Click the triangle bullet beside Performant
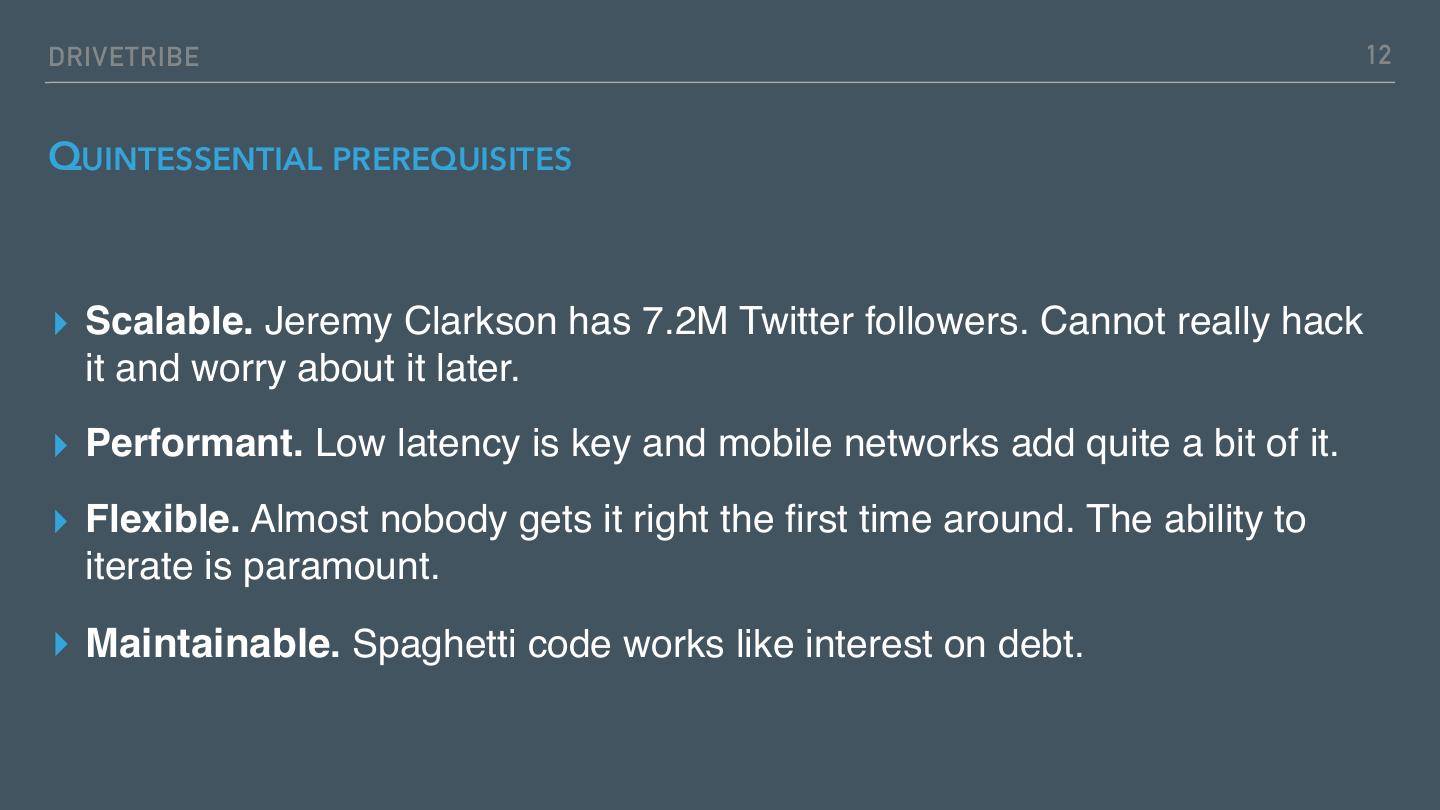This screenshot has height=810, width=1440. (62, 444)
